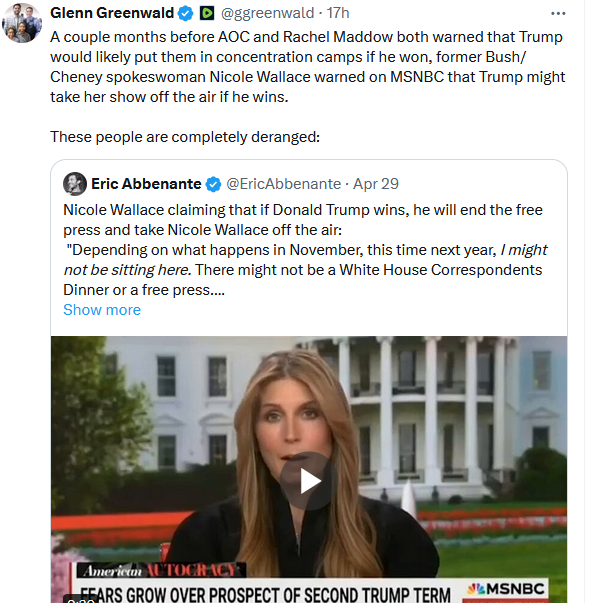The image size is (596, 603).
Task: Open the three-dot more options menu
Action: (x=558, y=13)
